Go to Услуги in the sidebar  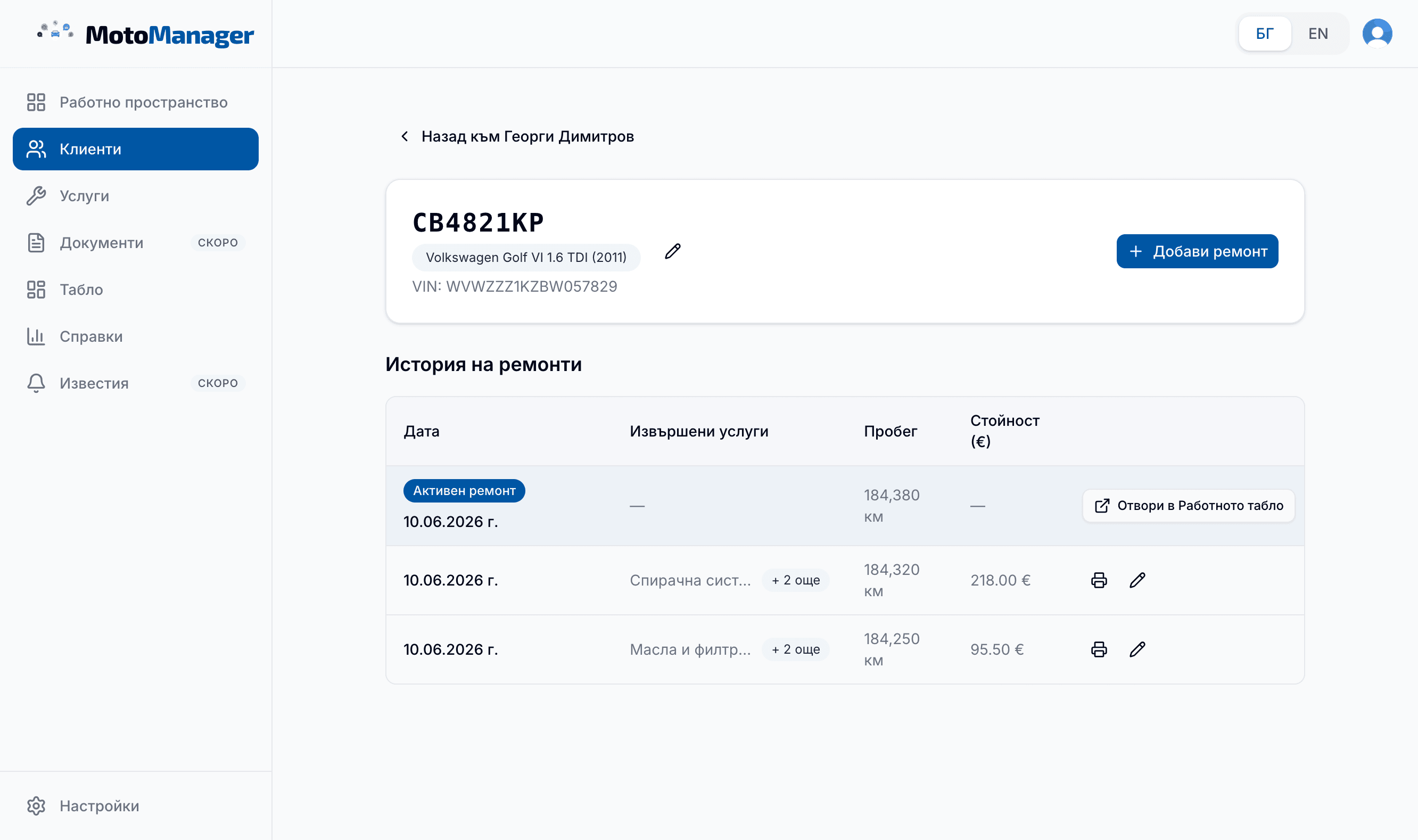point(136,196)
